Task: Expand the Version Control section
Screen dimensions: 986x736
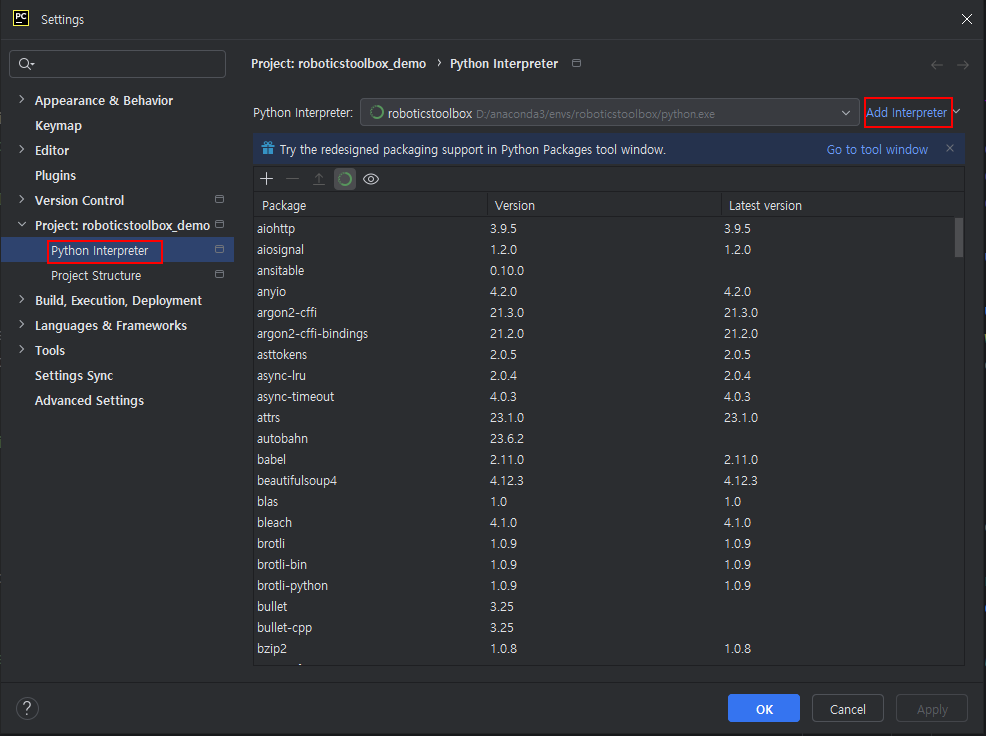Action: 22,199
